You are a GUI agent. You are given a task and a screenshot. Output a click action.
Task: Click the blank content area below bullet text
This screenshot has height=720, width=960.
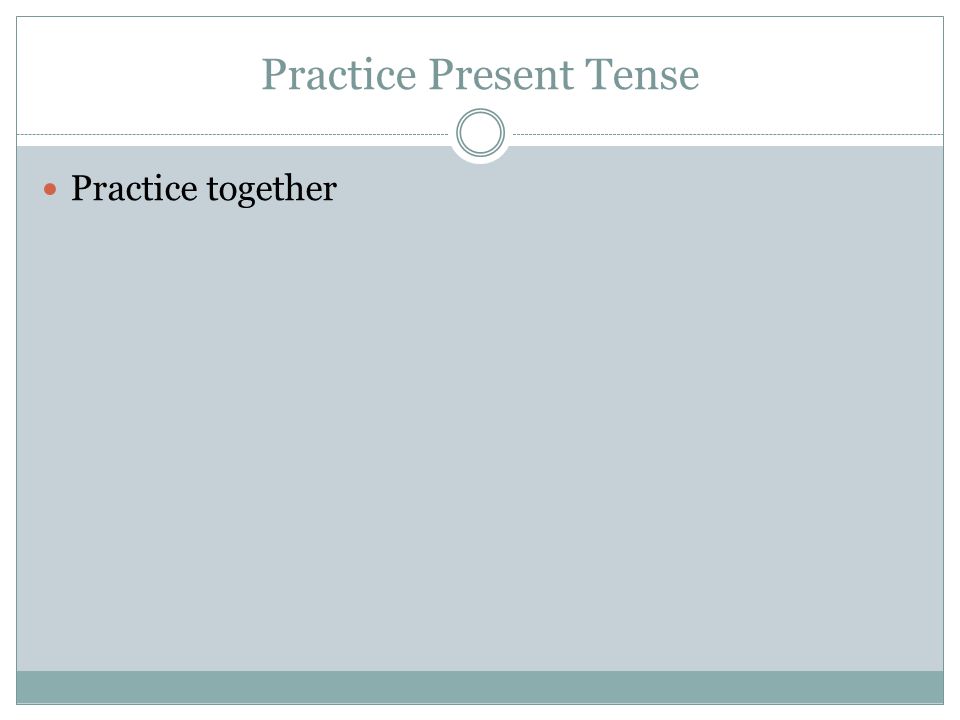tap(480, 429)
